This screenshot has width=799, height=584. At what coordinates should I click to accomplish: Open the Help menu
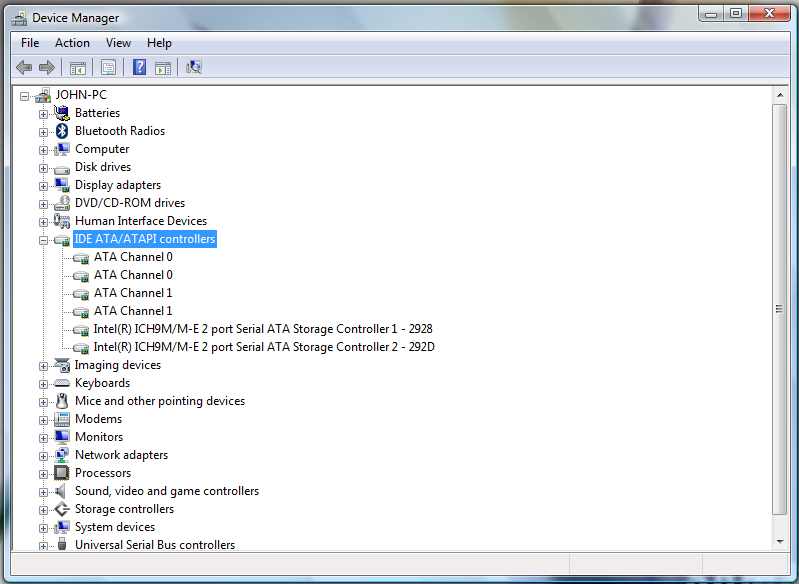[159, 43]
